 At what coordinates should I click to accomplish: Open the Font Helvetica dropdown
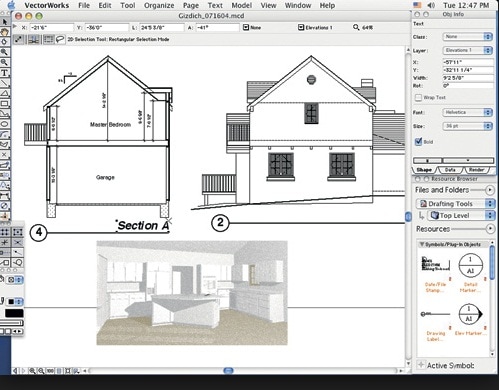click(x=467, y=112)
